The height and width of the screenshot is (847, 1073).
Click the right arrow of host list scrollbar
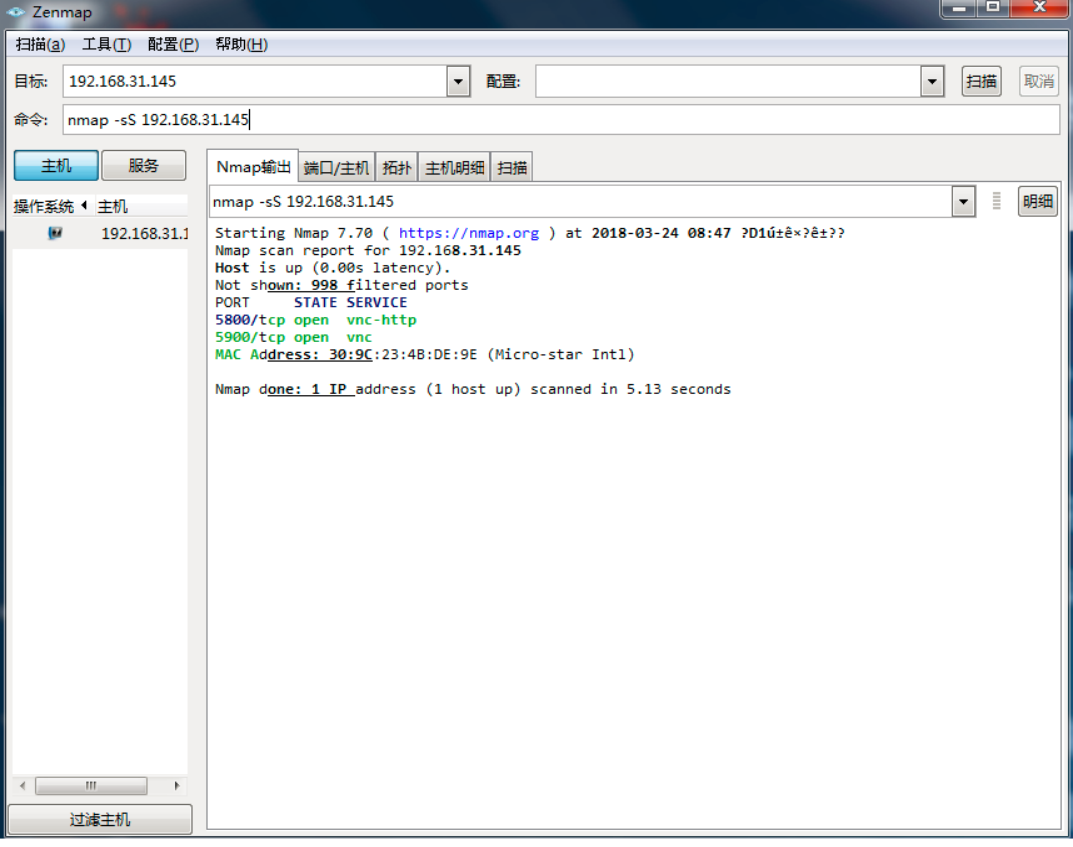[x=177, y=785]
